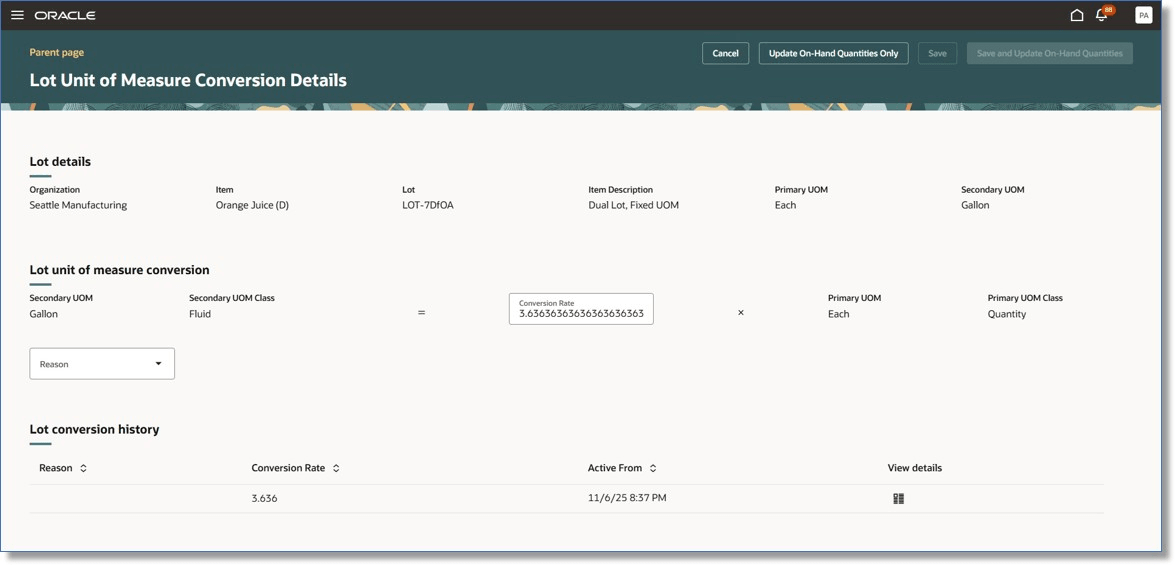The width and height of the screenshot is (1175, 565).
Task: Click the Lot conversion history heading
Action: (x=94, y=429)
